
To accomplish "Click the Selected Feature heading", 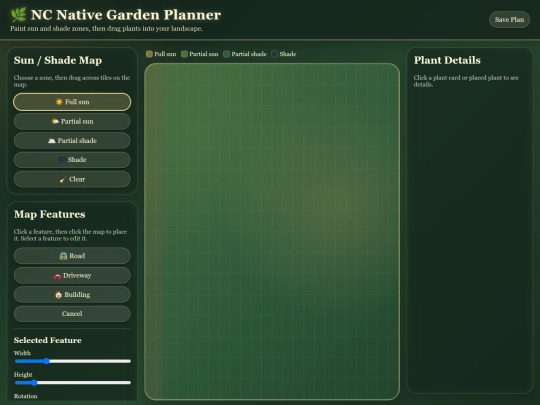I will pyautogui.click(x=48, y=340).
